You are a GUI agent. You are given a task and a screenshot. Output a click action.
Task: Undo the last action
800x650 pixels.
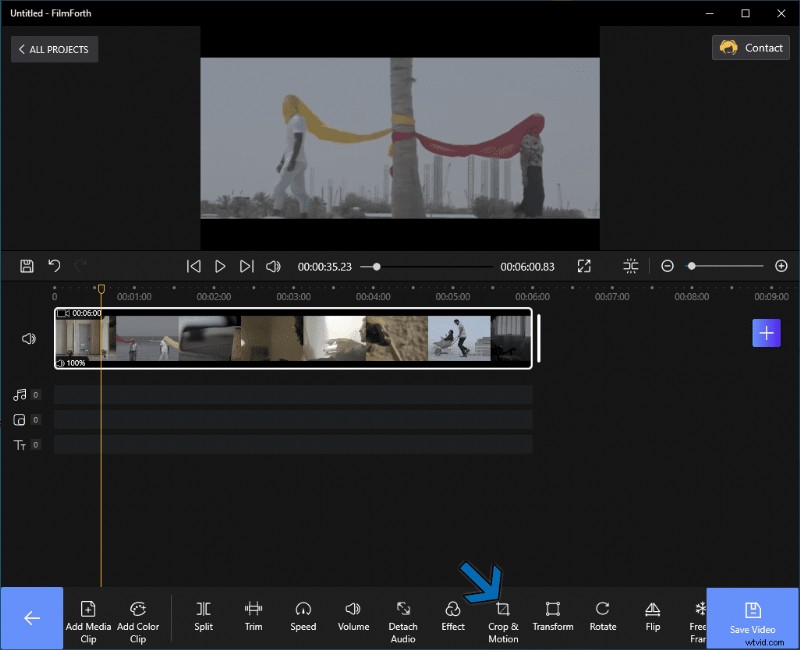pyautogui.click(x=55, y=266)
